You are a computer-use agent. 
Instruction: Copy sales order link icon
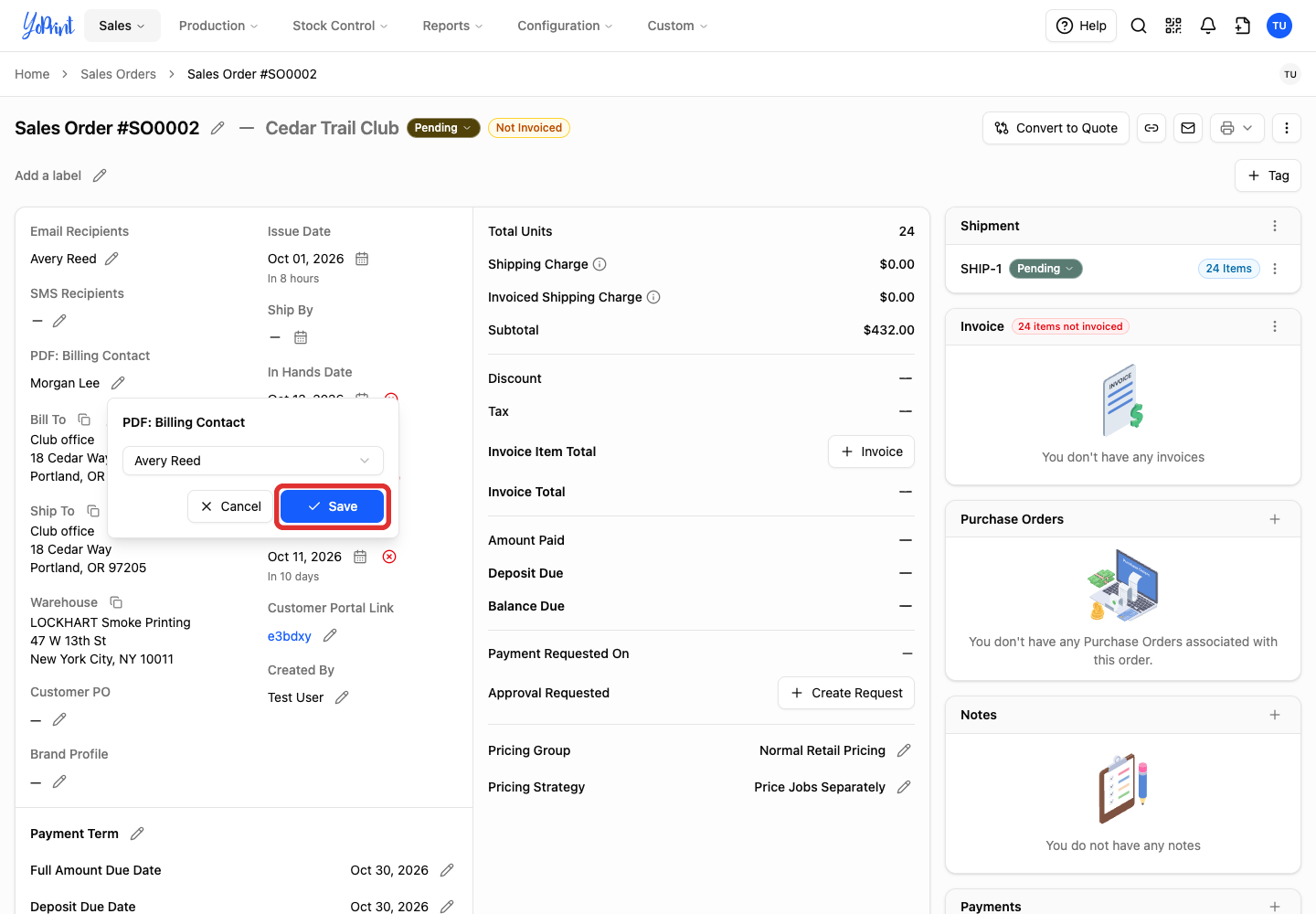(x=1151, y=128)
